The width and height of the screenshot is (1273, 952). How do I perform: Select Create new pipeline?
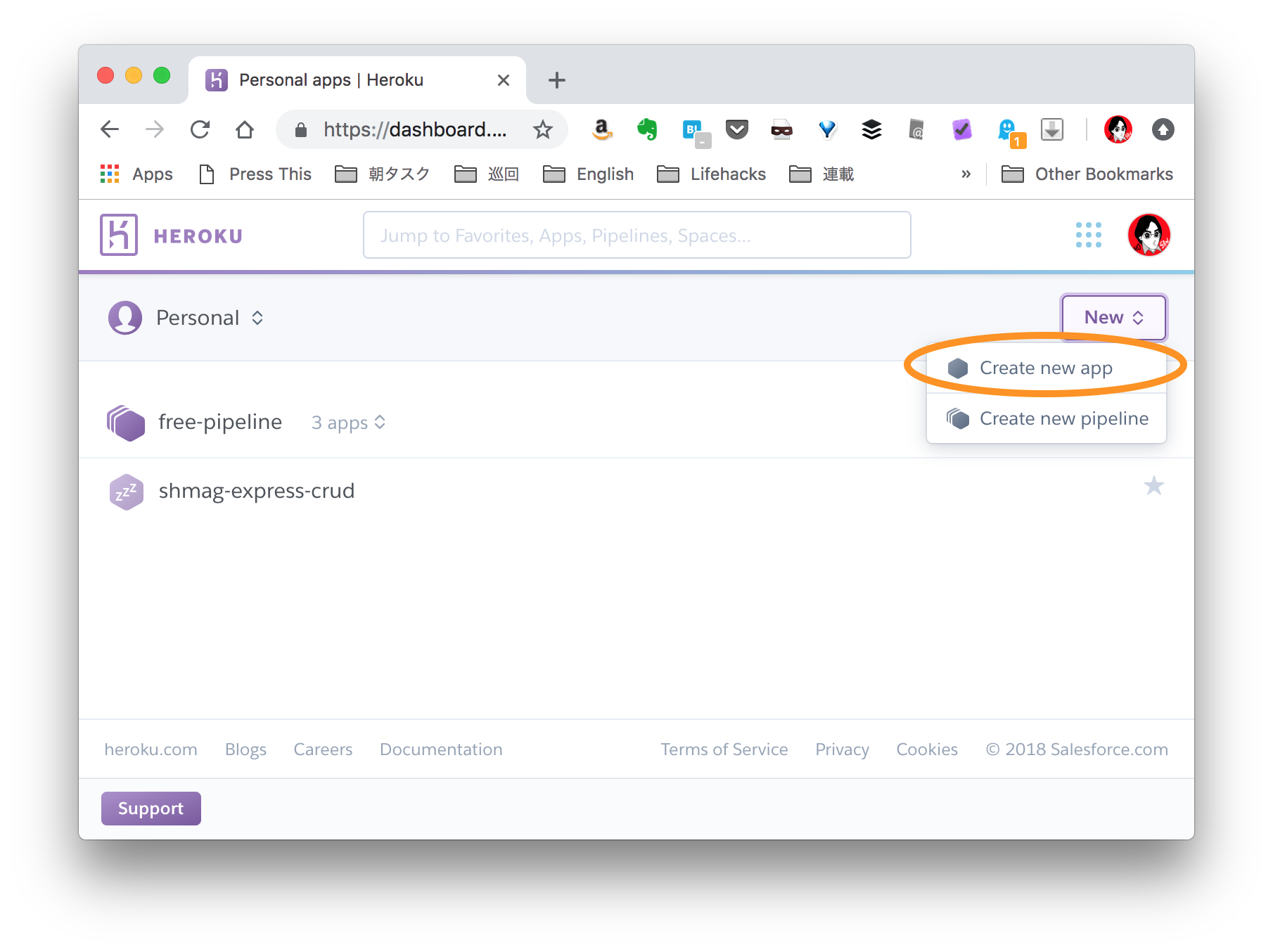click(x=1046, y=418)
